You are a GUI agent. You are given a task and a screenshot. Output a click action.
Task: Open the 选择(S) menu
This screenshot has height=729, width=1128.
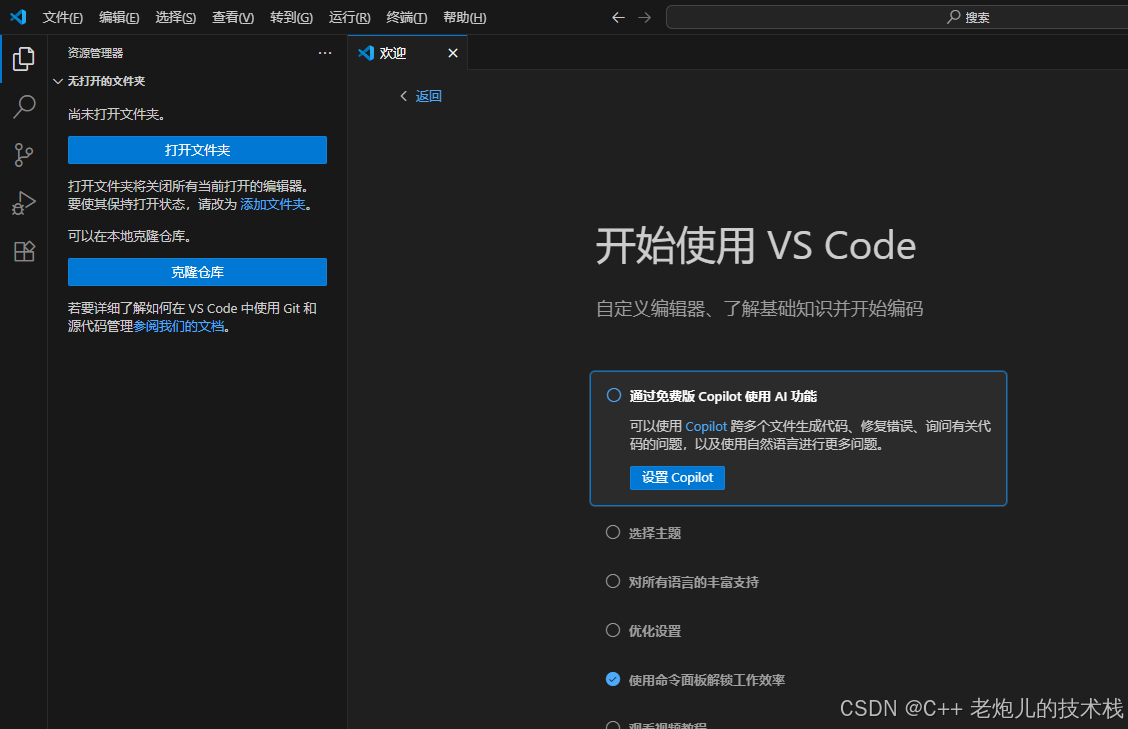pyautogui.click(x=176, y=17)
